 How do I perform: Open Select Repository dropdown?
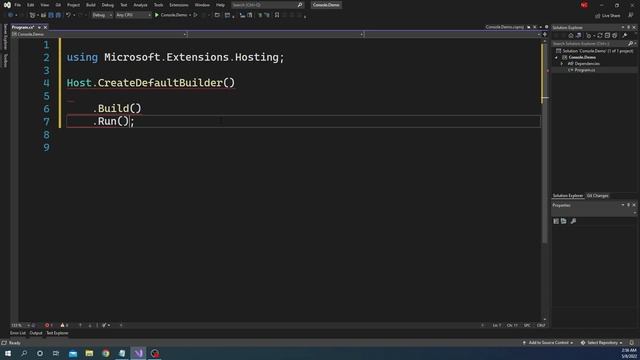pos(602,343)
